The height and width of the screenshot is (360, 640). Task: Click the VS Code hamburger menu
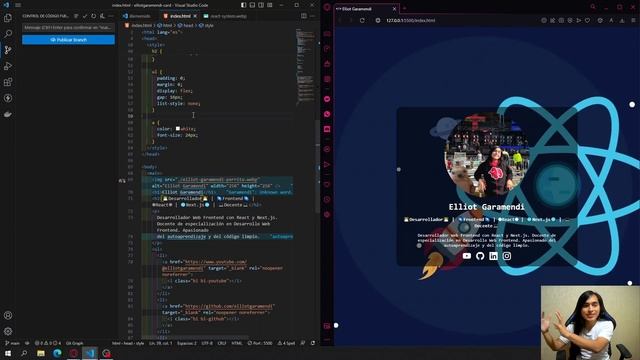(x=18, y=5)
